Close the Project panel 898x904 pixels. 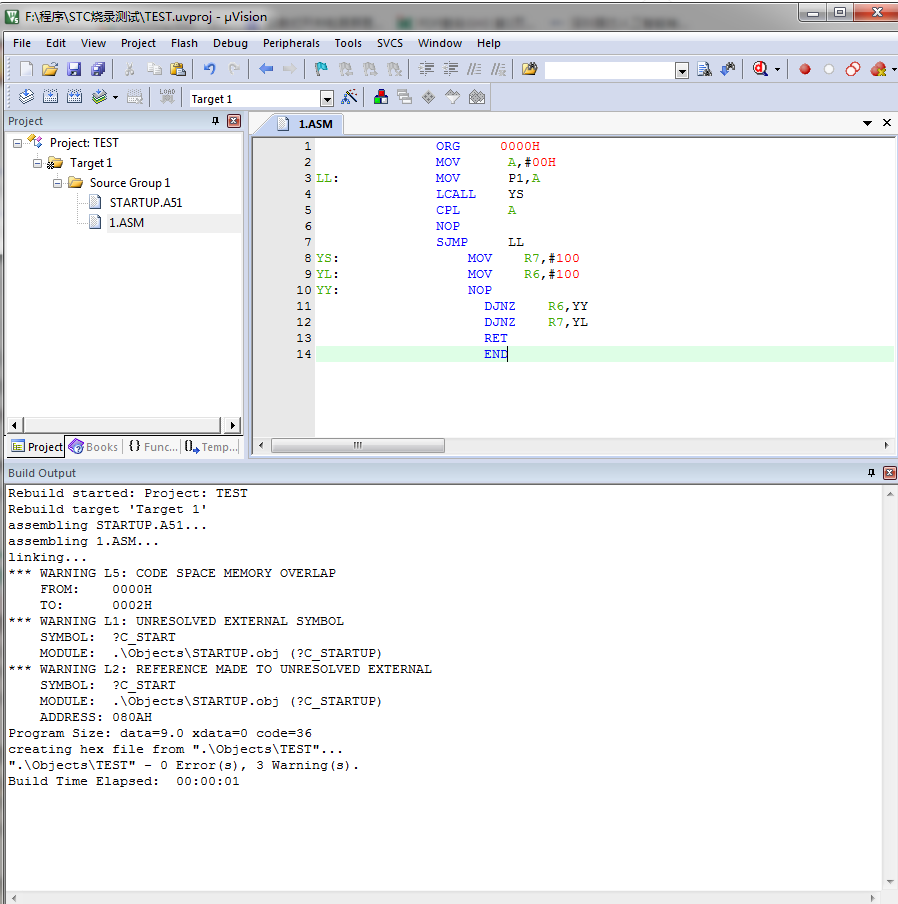click(234, 121)
